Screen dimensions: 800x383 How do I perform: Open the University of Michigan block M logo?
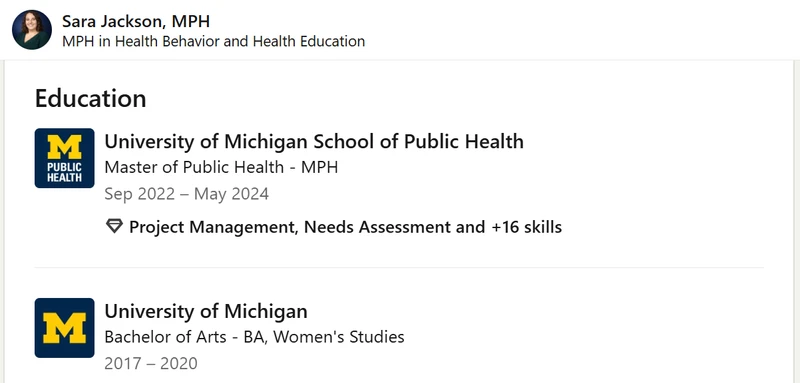(64, 328)
